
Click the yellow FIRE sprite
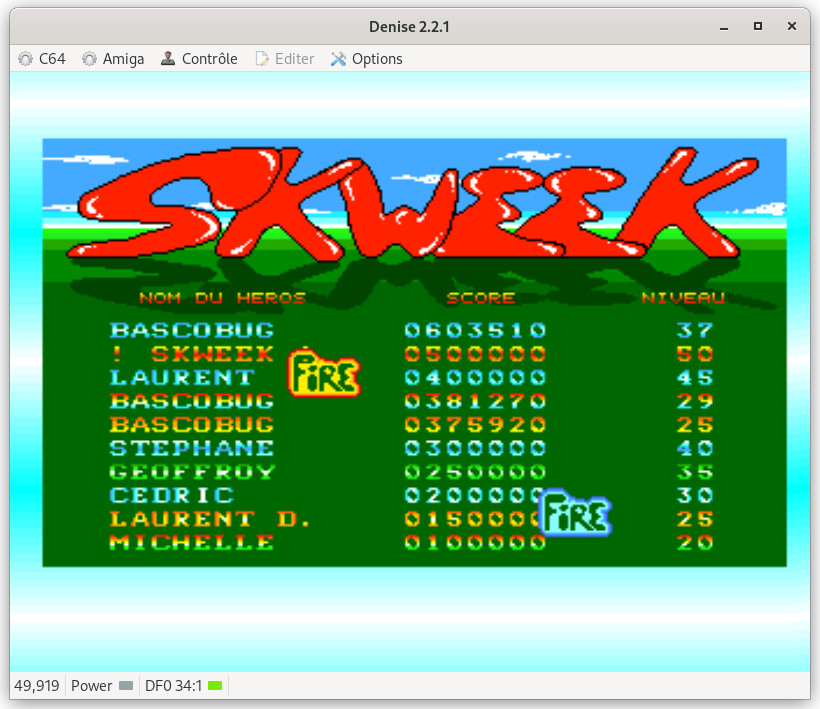pyautogui.click(x=324, y=373)
